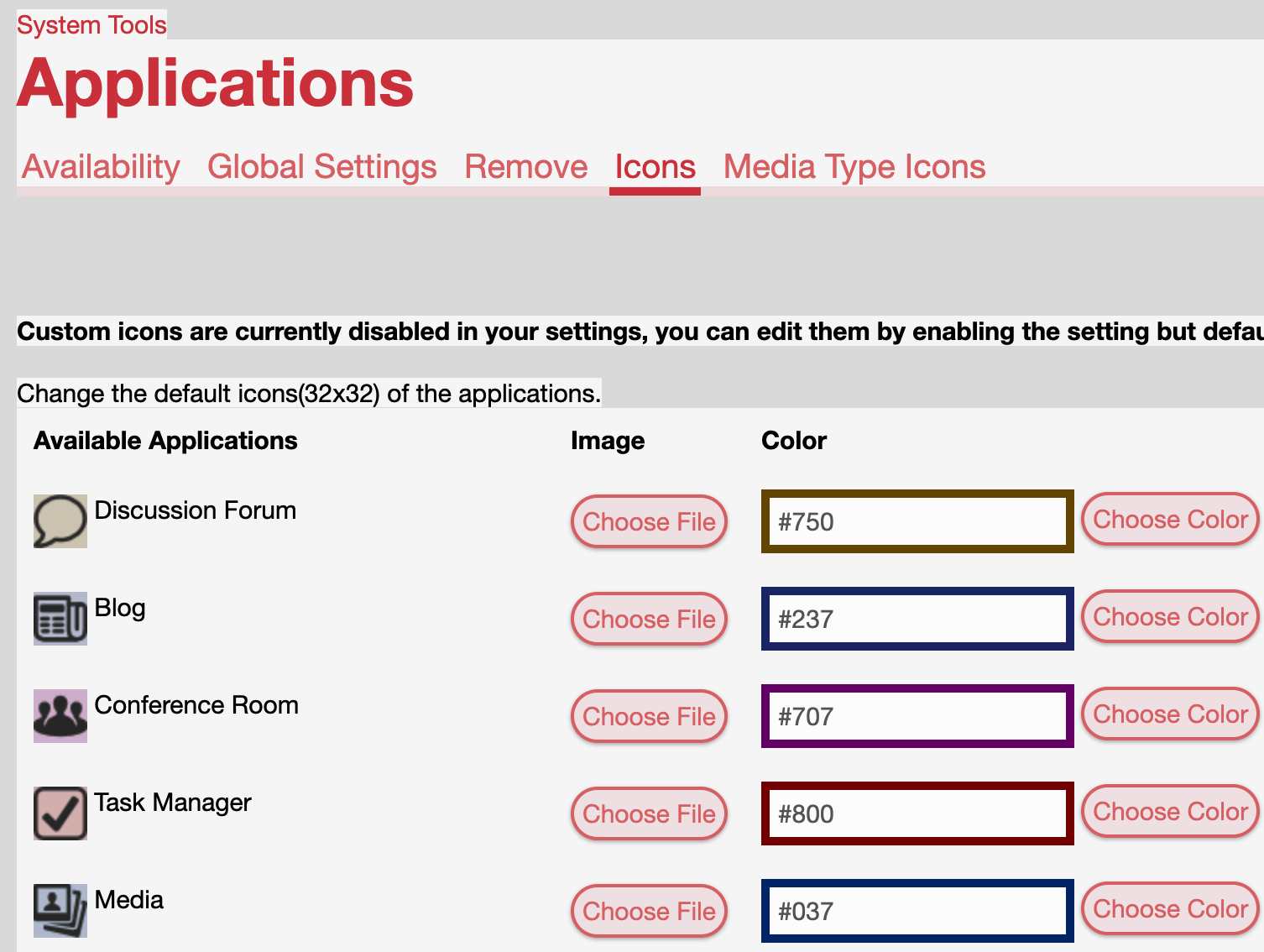The image size is (1264, 952).
Task: Choose Color for Blog
Action: 1170,617
